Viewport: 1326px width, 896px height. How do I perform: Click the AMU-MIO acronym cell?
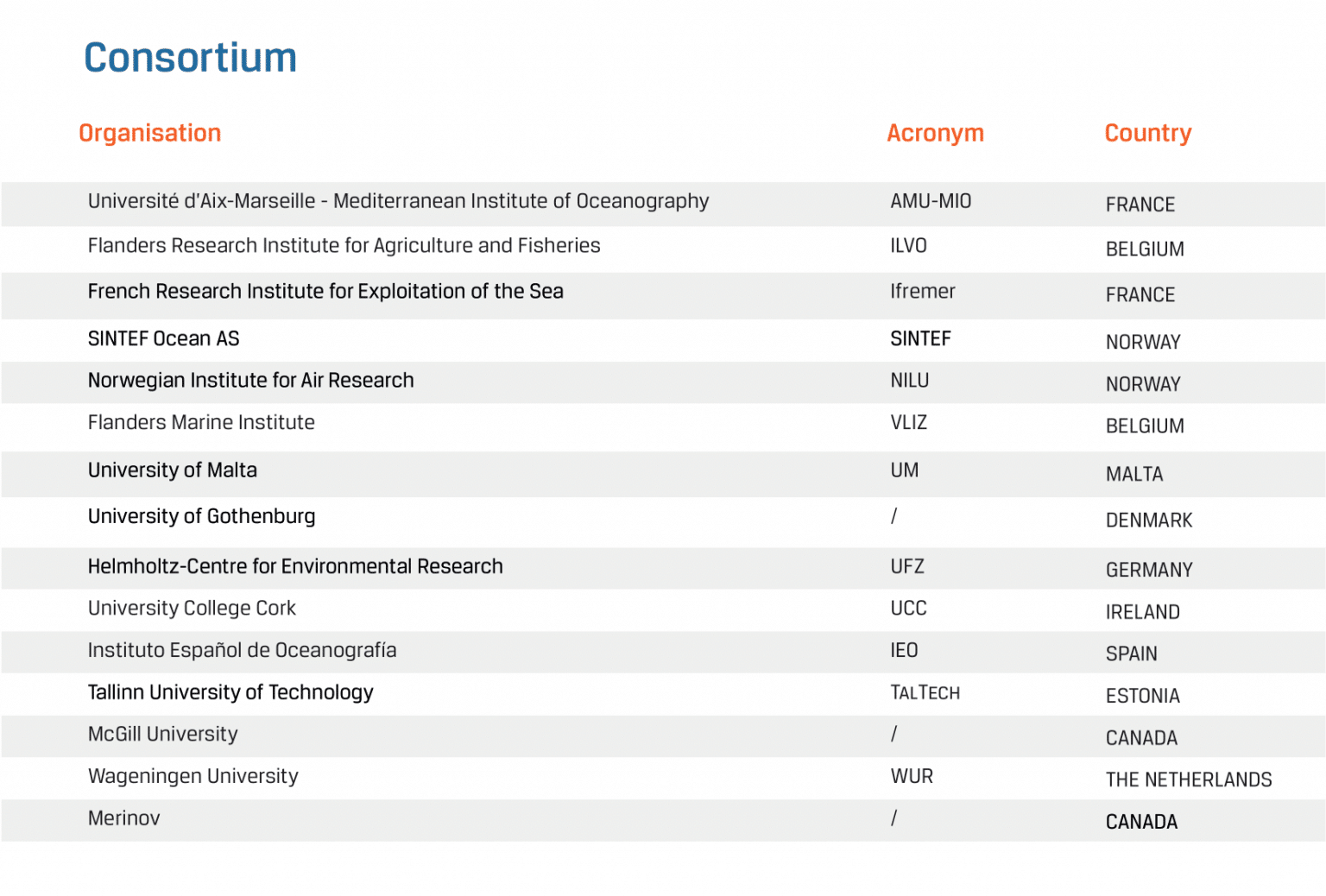[x=931, y=201]
